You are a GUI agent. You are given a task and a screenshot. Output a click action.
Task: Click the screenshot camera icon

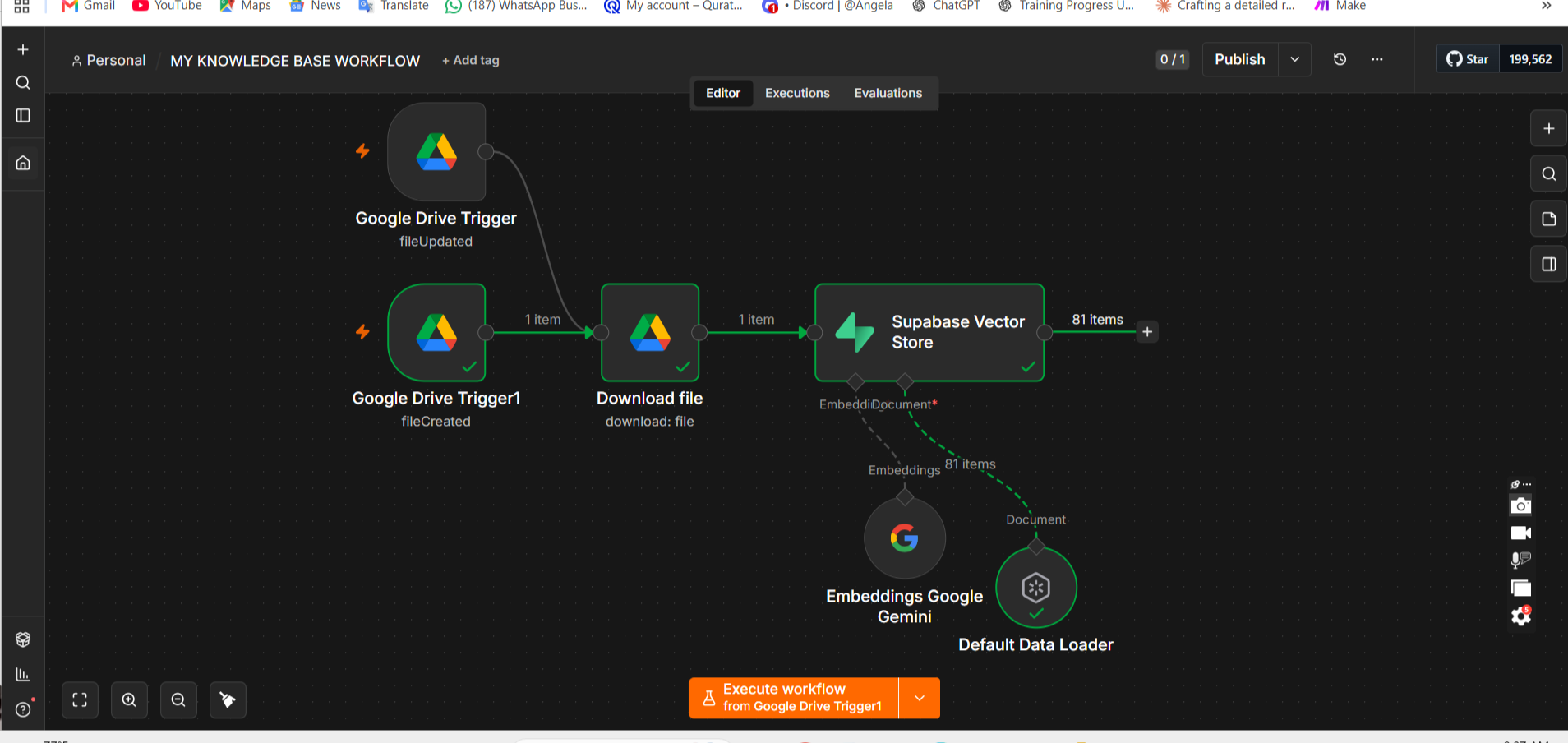pyautogui.click(x=1521, y=505)
